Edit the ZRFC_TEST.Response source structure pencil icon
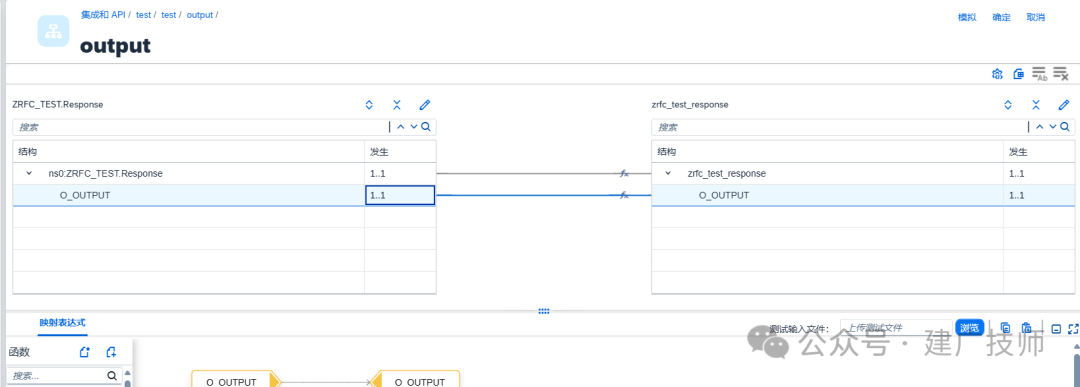 point(424,105)
